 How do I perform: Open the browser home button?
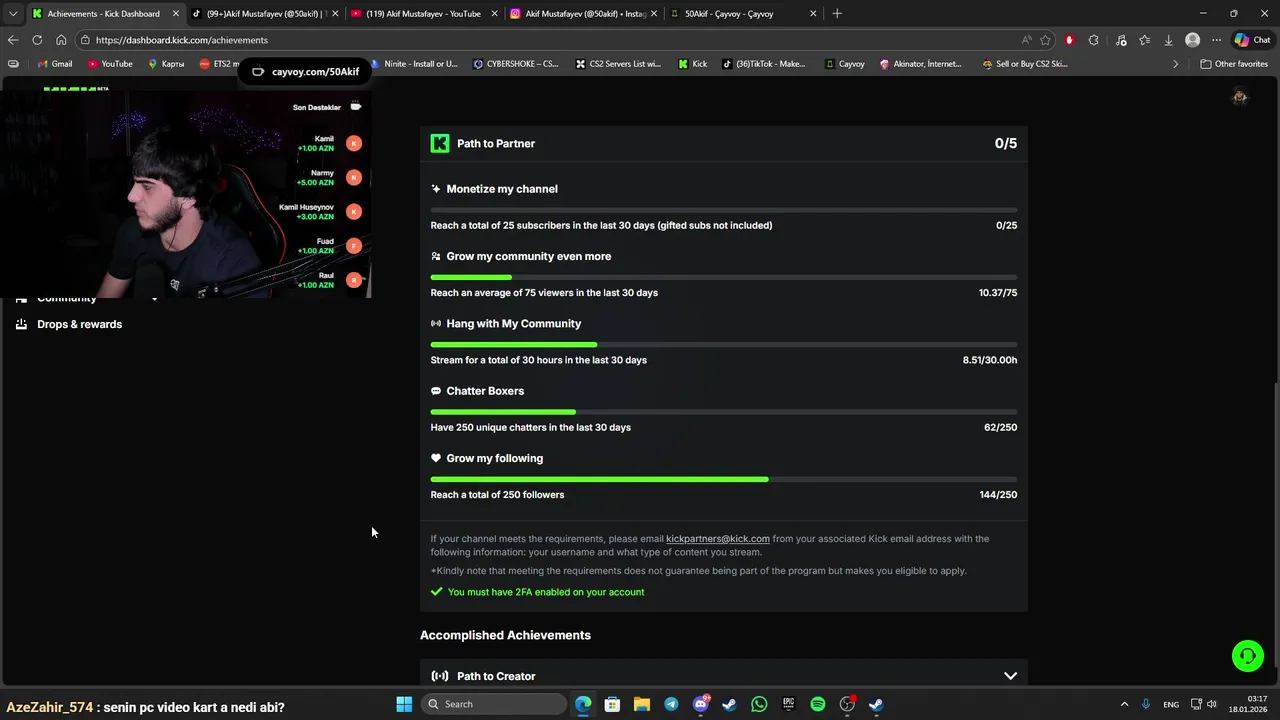coord(61,40)
